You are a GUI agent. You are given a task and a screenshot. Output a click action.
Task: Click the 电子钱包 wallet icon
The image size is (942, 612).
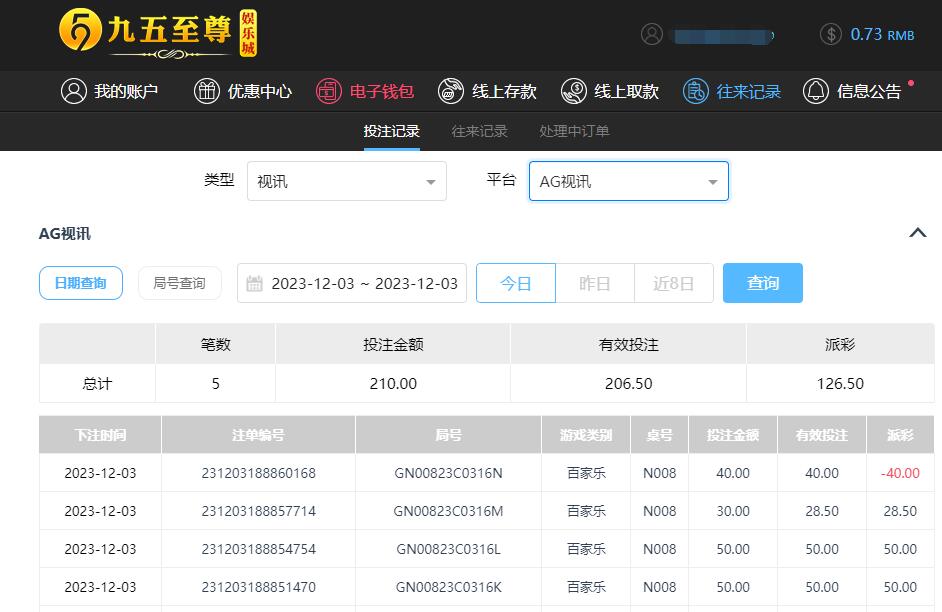pyautogui.click(x=328, y=91)
